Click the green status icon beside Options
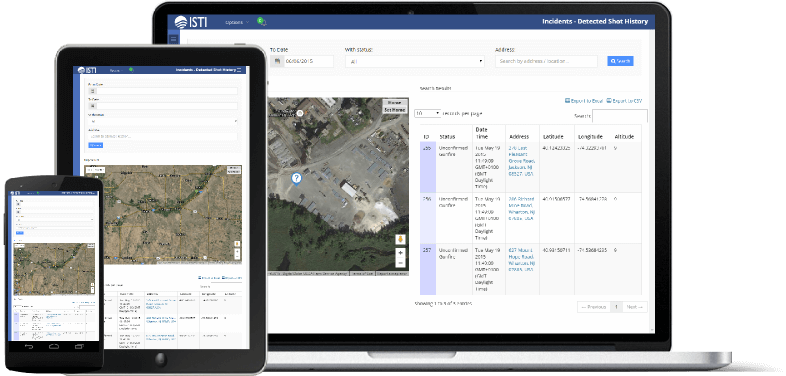 pyautogui.click(x=261, y=21)
